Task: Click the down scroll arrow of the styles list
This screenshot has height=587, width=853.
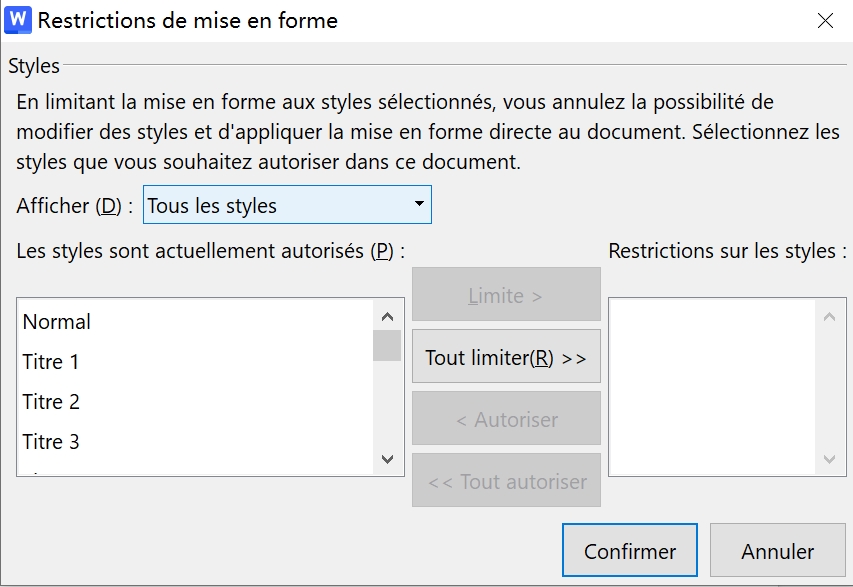Action: point(385,461)
